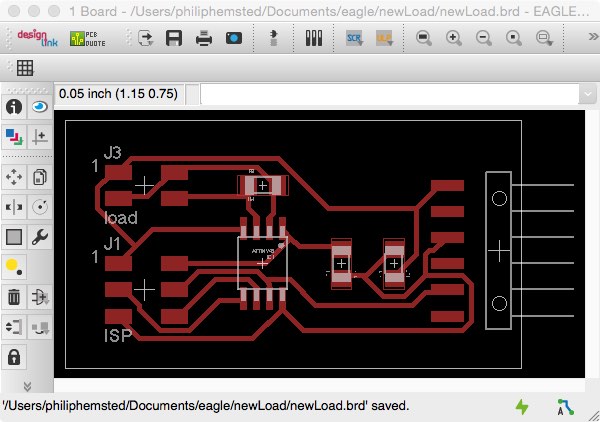This screenshot has height=422, width=600.
Task: Click the saved status message text
Action: point(206,406)
